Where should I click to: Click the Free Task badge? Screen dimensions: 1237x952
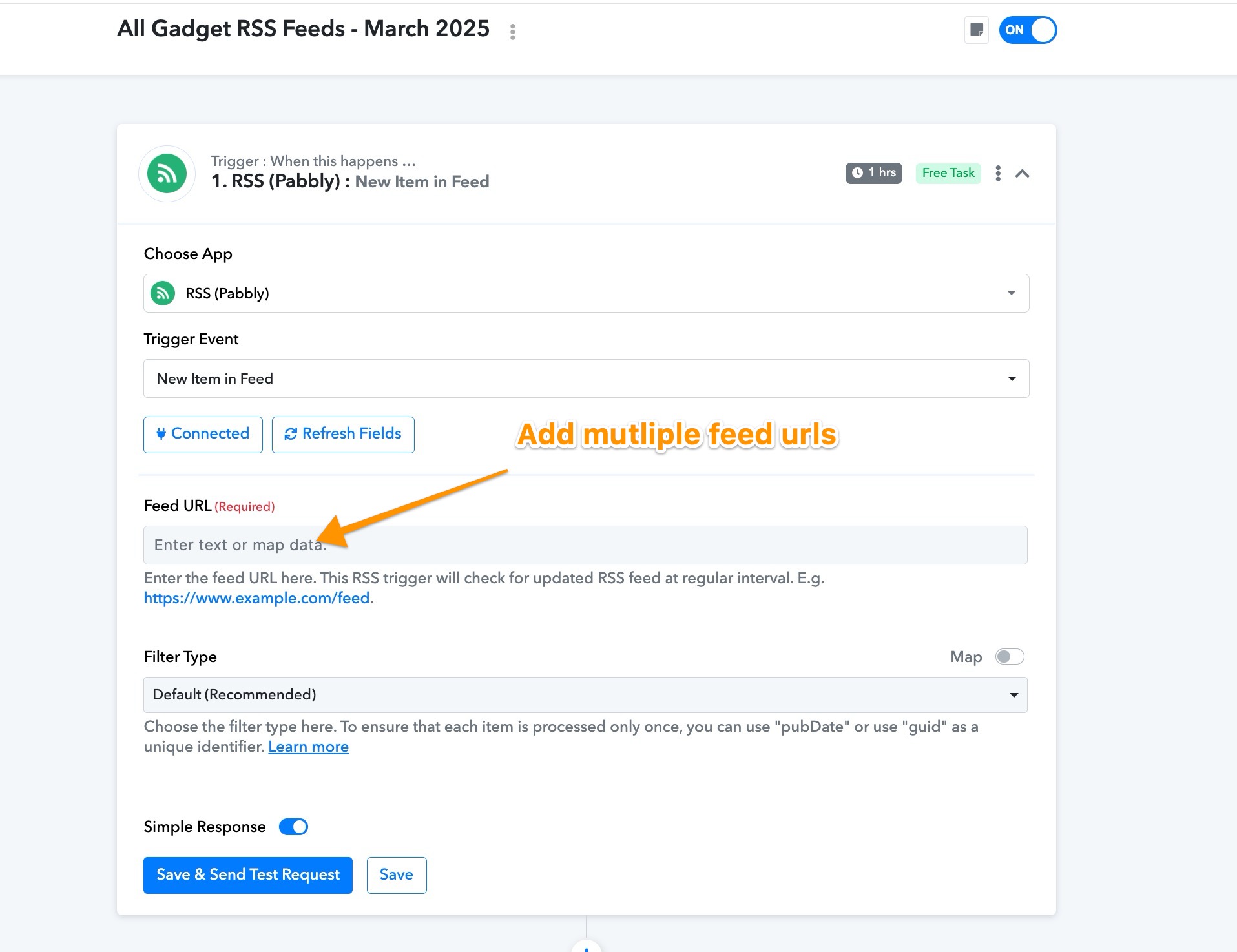coord(948,173)
